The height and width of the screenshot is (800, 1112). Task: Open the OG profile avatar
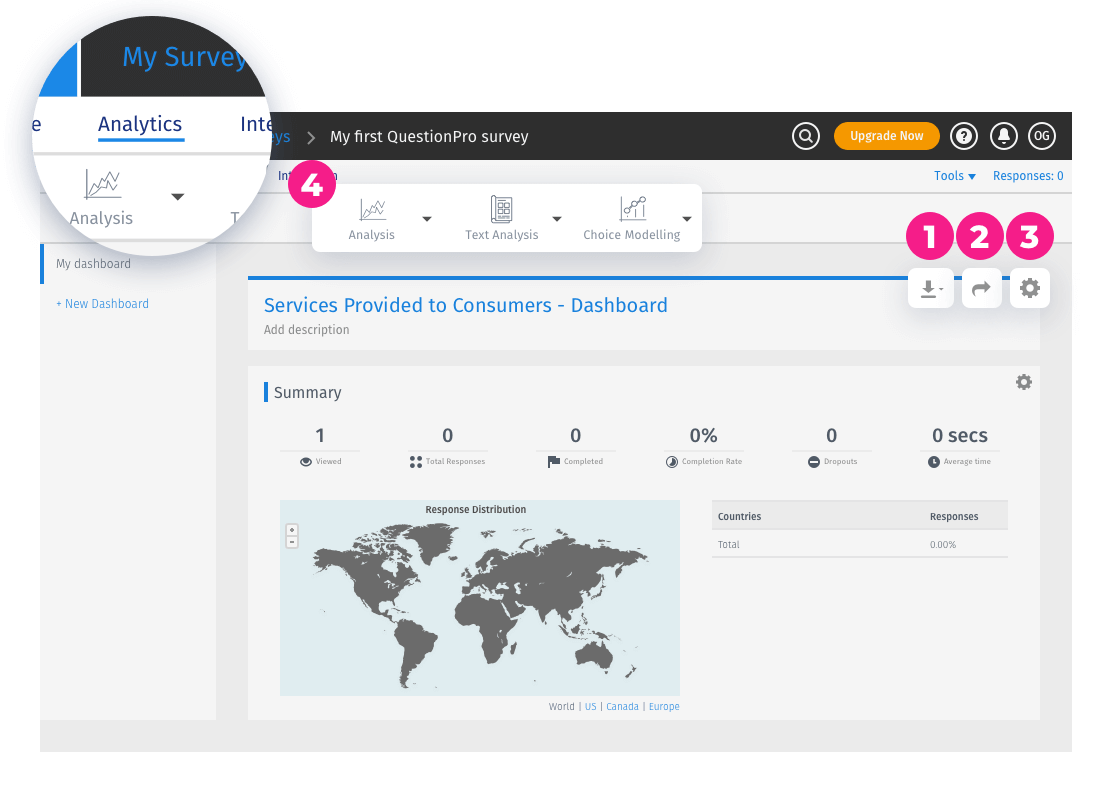(1042, 135)
